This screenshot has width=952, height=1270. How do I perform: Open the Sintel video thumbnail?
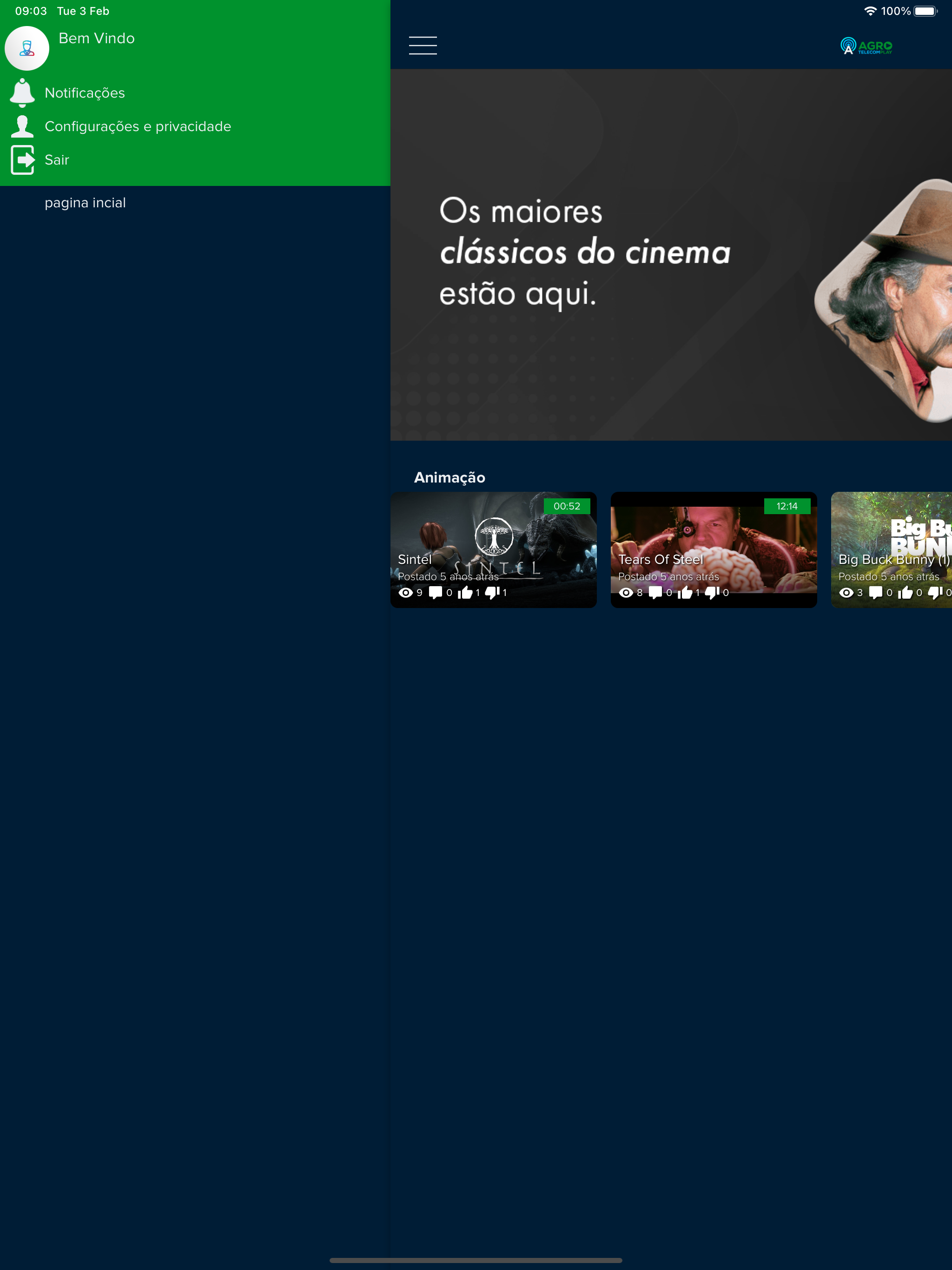click(x=493, y=549)
